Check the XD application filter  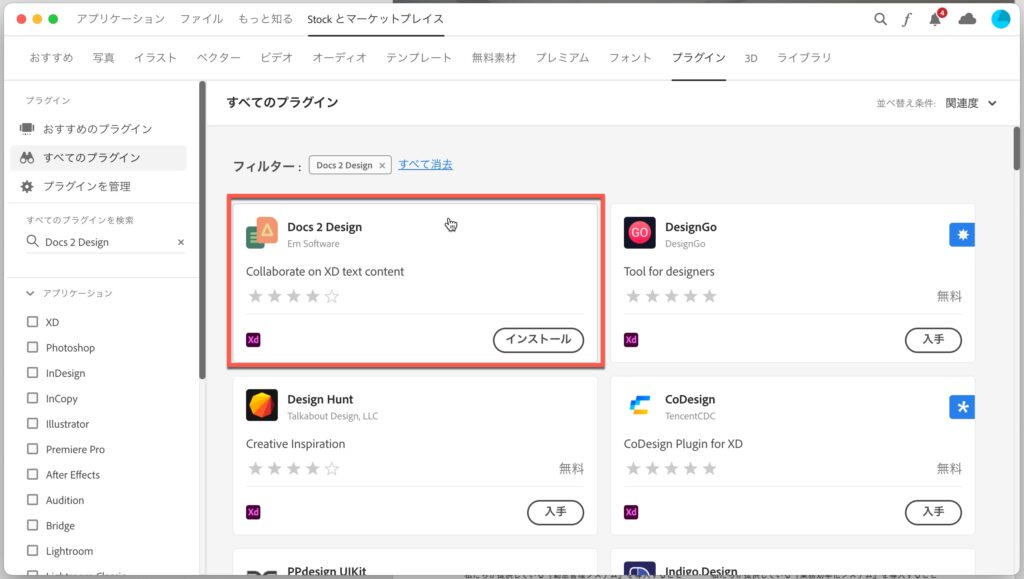33,321
